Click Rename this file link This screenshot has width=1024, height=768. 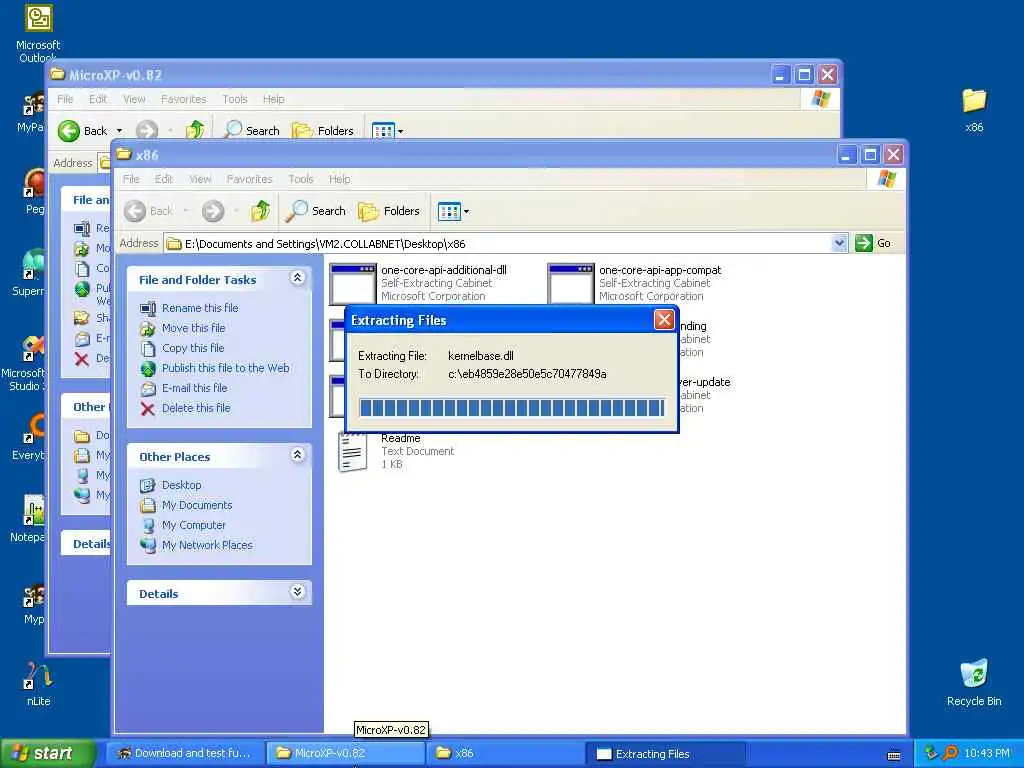200,308
